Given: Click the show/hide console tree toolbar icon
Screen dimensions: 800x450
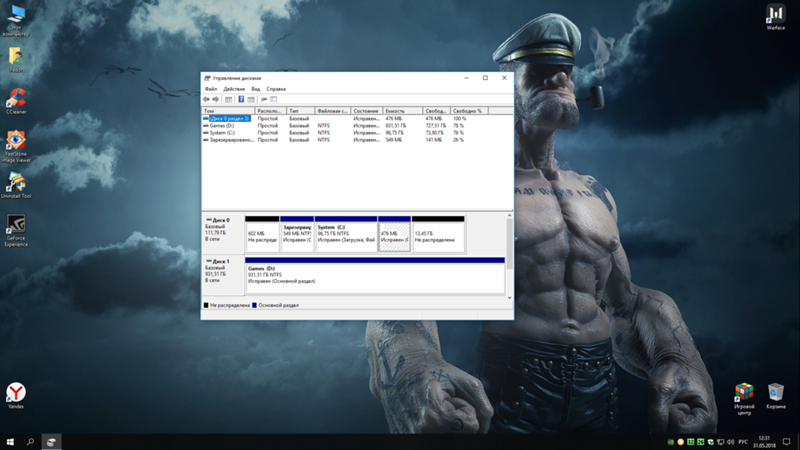Looking at the screenshot, I should click(229, 99).
